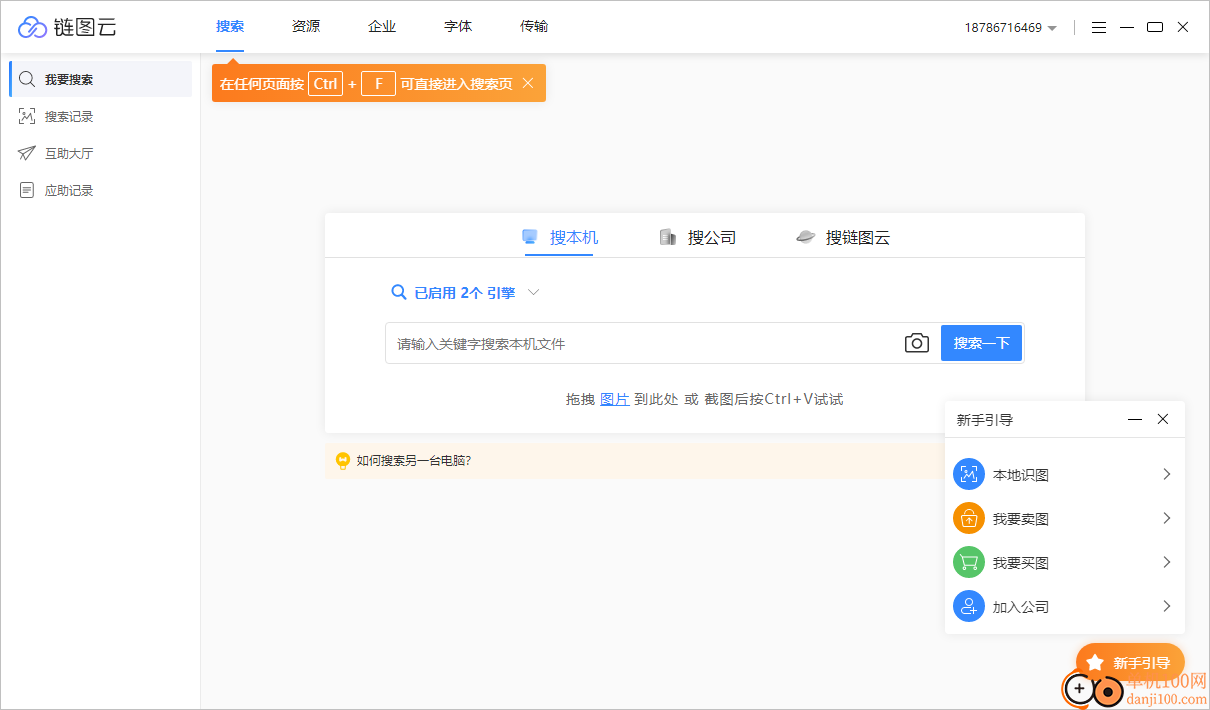Open the account dropdown next to 18786716469
Viewport: 1210px width, 710px height.
pyautogui.click(x=1050, y=27)
